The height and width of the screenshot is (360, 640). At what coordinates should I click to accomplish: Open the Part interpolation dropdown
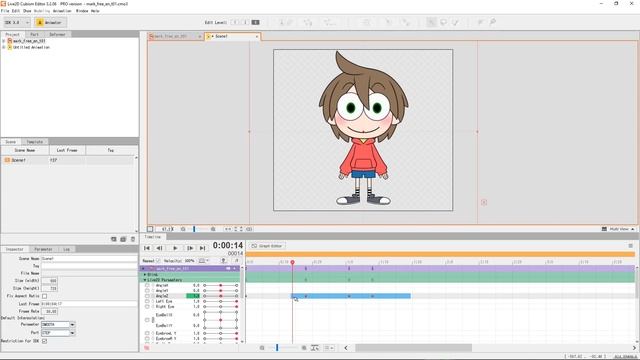point(72,333)
